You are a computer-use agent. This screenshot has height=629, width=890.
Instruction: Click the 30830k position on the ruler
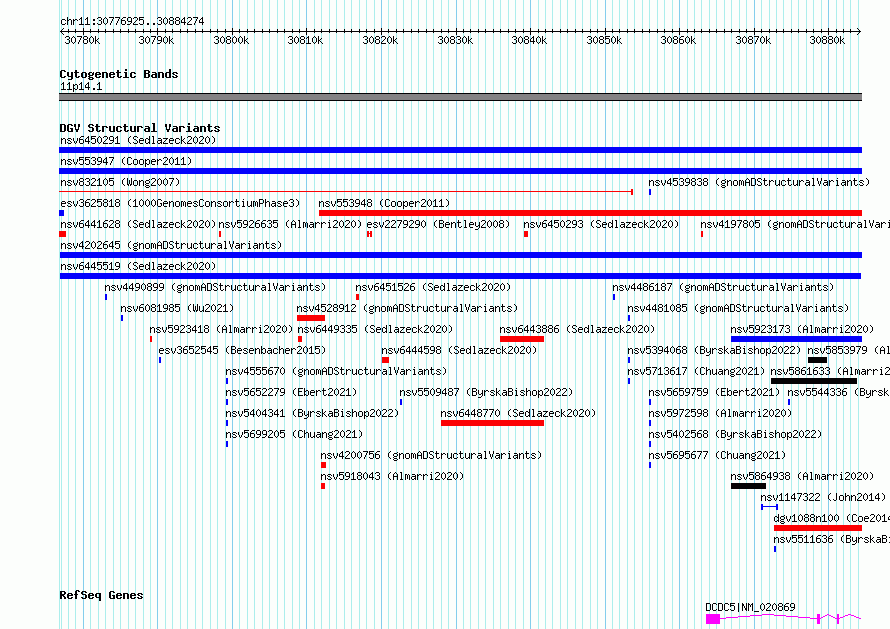(455, 40)
